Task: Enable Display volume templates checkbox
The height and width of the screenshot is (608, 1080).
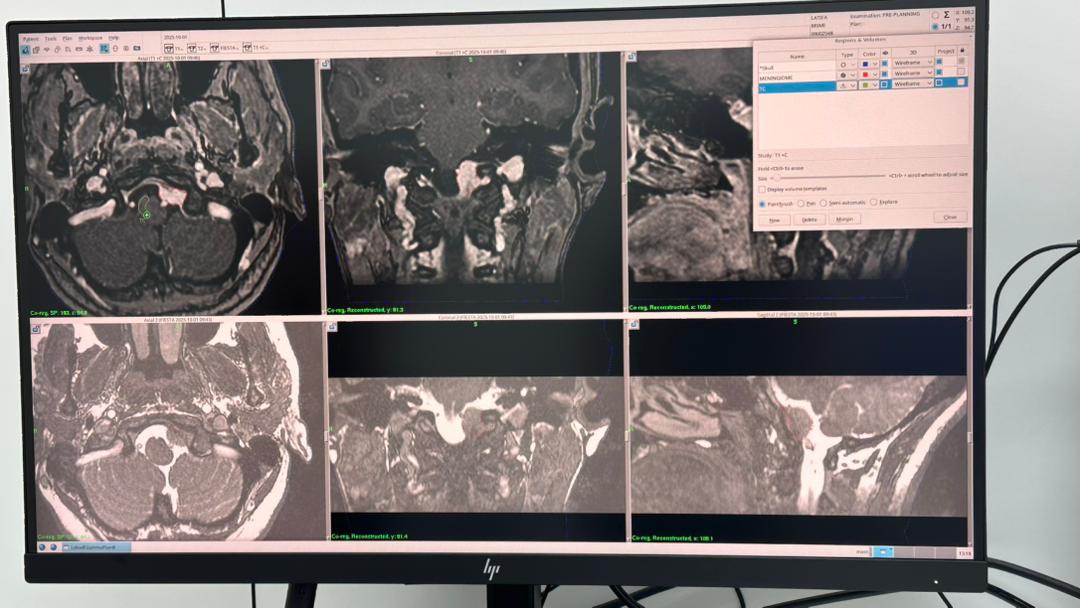Action: pos(762,188)
